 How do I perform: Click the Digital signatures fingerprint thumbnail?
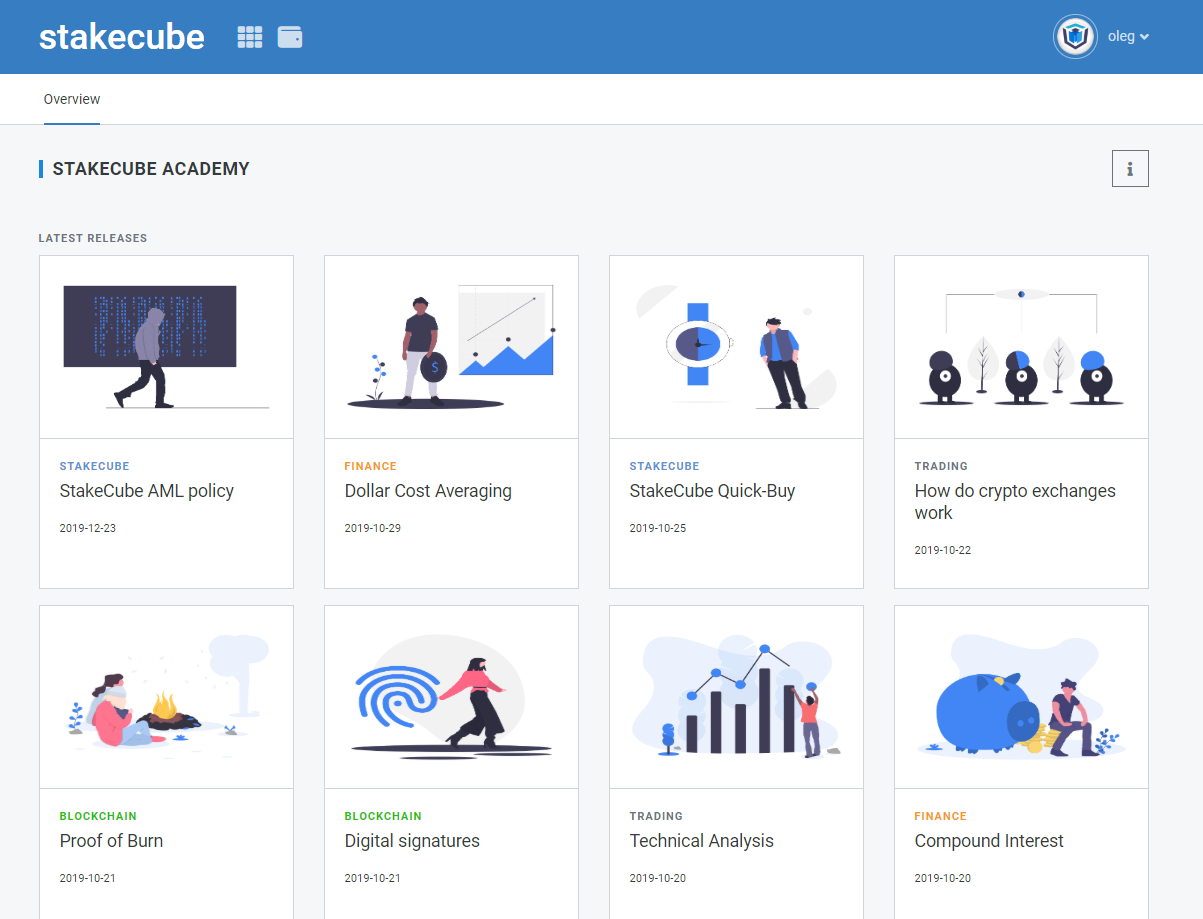coord(451,697)
